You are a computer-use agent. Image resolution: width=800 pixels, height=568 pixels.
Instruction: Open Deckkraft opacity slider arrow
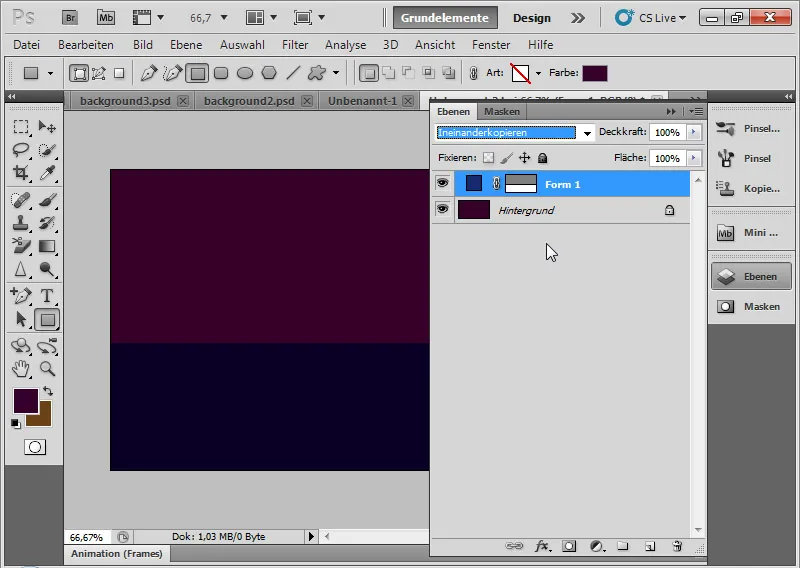pyautogui.click(x=693, y=132)
